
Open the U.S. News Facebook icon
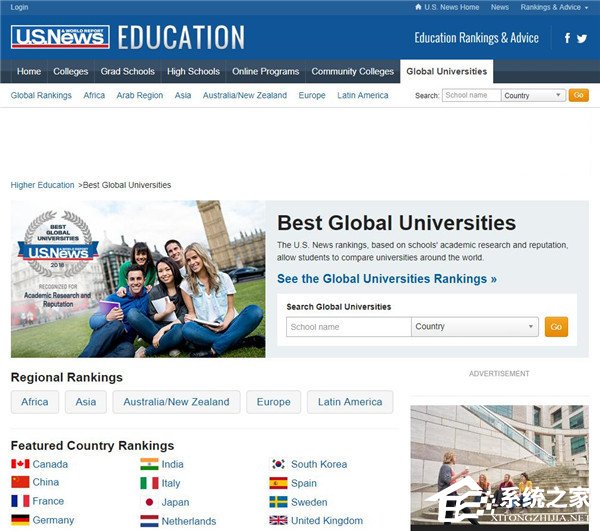coord(567,38)
